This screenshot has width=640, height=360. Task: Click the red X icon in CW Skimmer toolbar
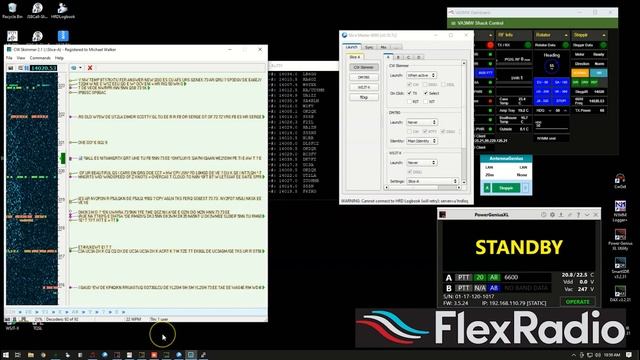(90, 68)
